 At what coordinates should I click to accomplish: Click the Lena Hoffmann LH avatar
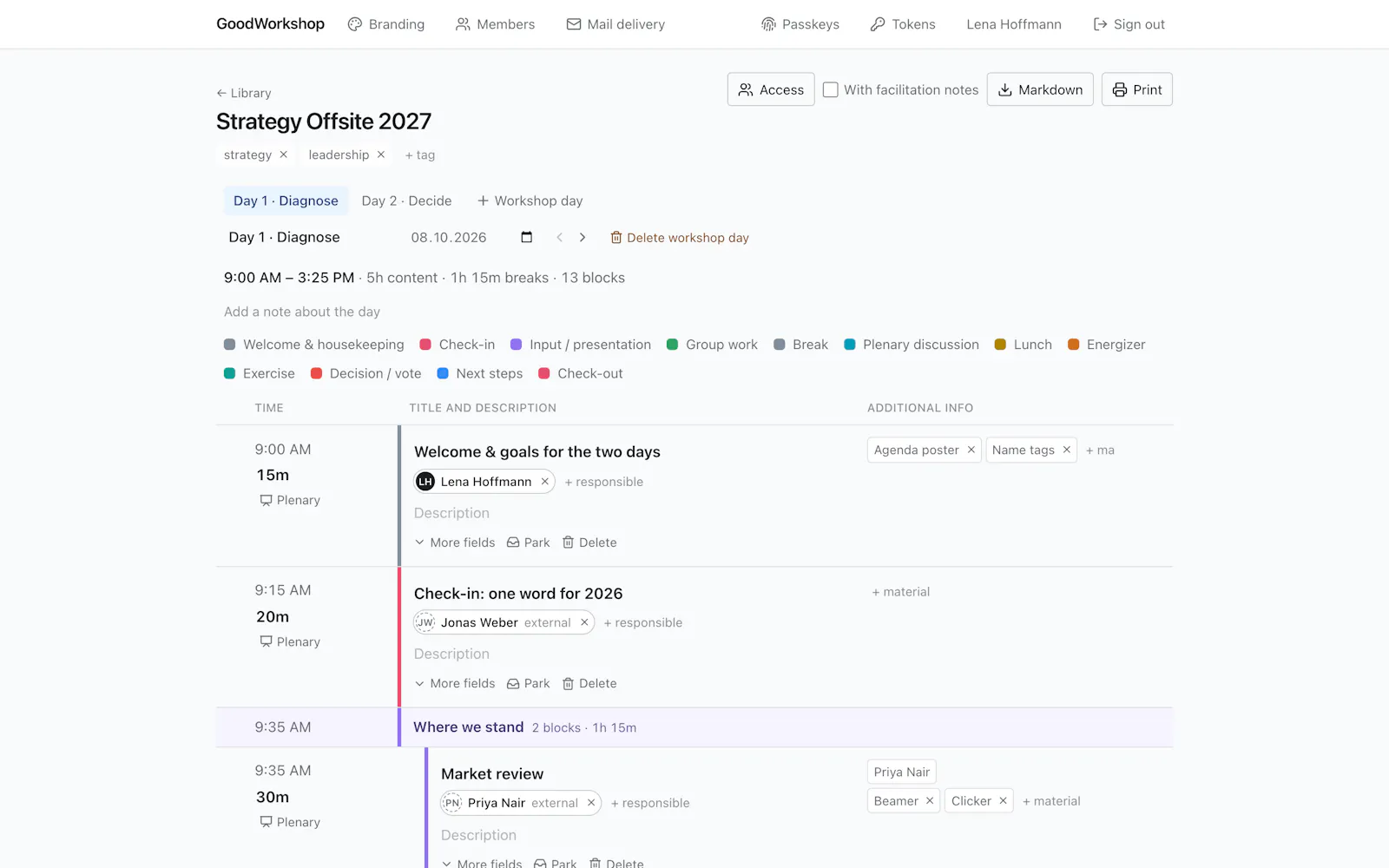425,482
